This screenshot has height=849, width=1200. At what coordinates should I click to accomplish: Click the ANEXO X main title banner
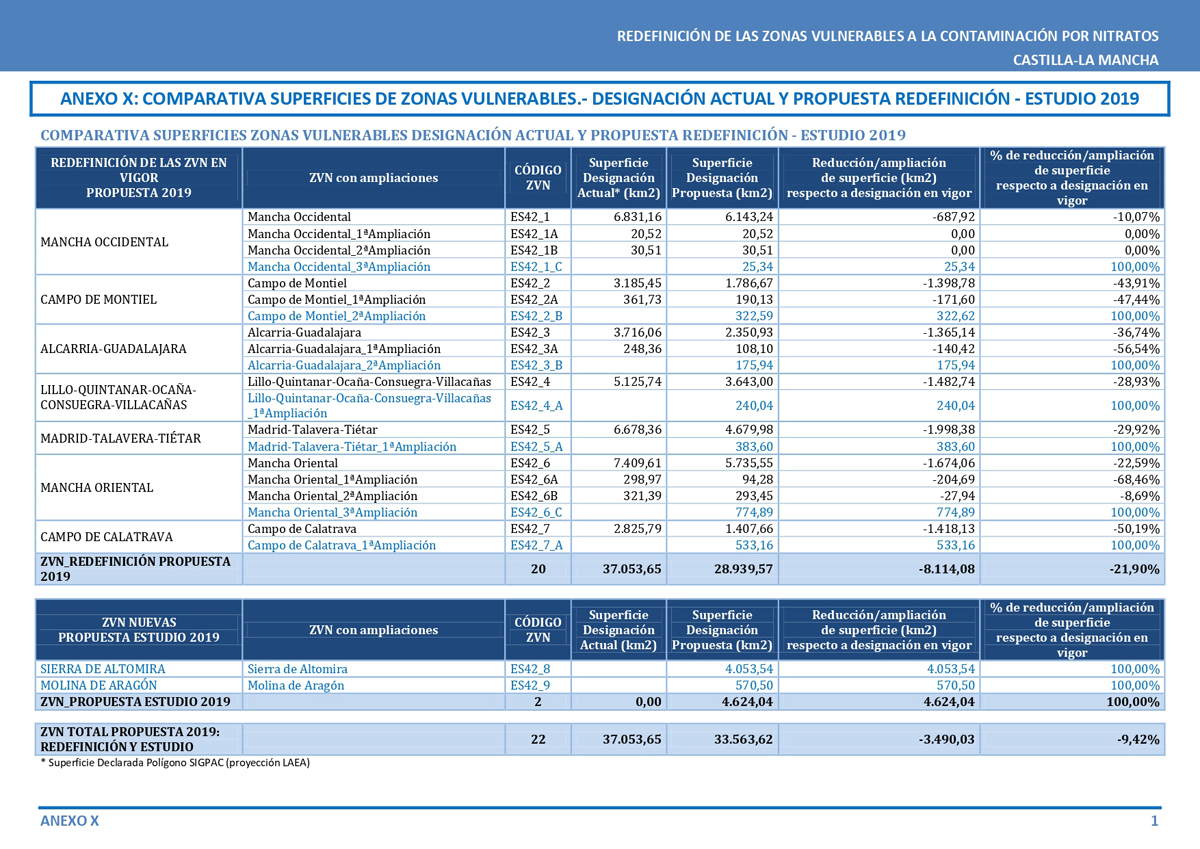pos(599,100)
